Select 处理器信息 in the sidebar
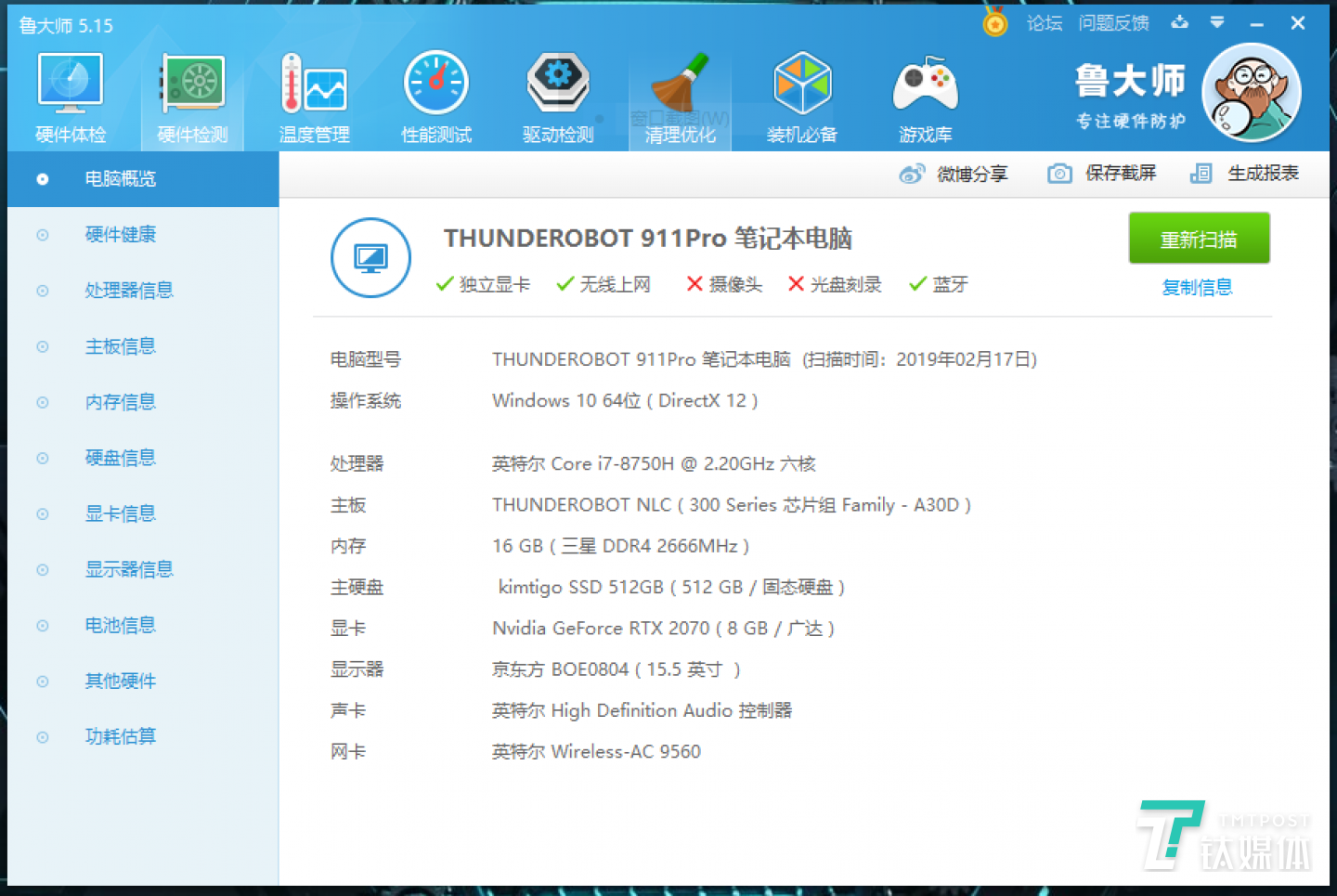The height and width of the screenshot is (896, 1337). (x=129, y=291)
